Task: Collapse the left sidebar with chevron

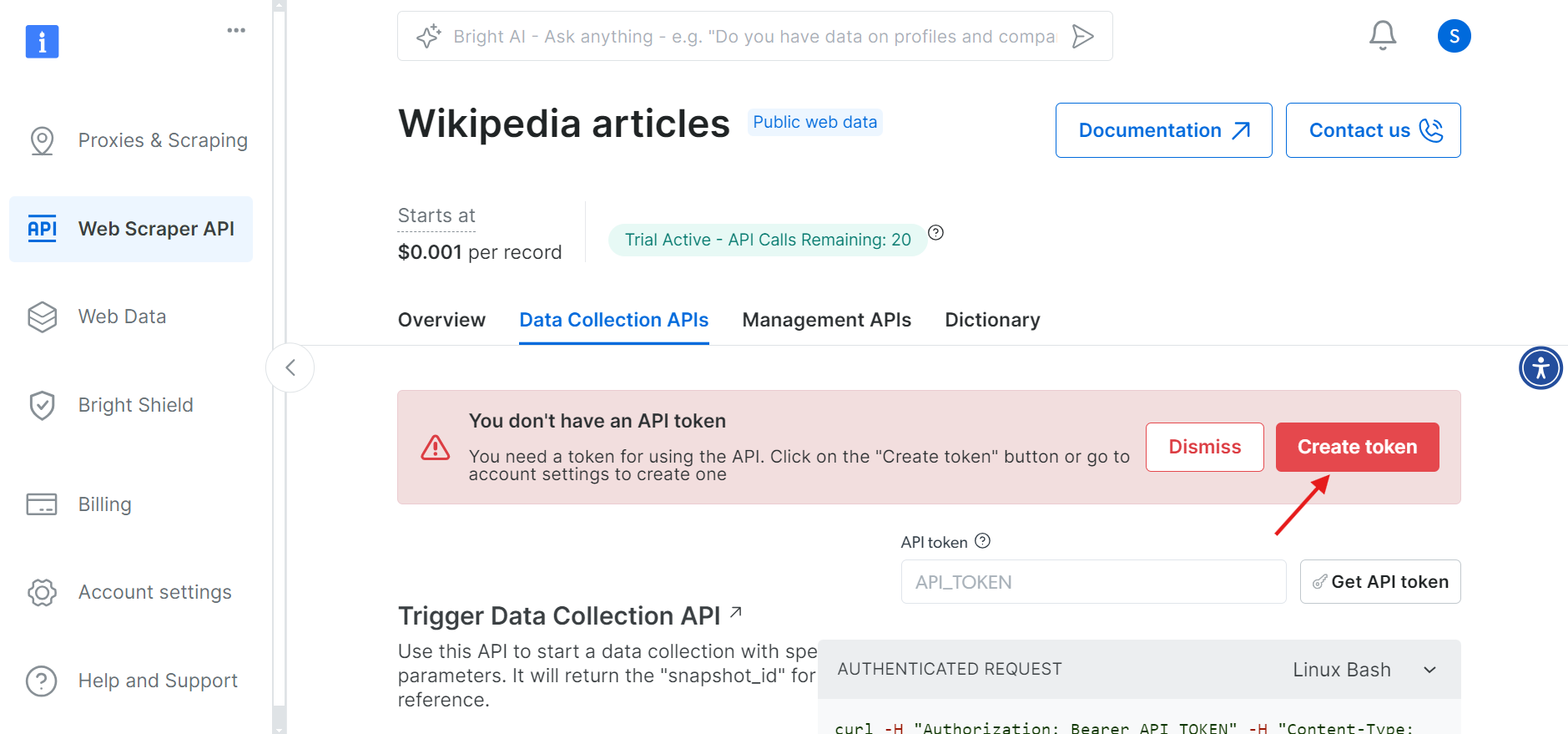Action: point(290,367)
